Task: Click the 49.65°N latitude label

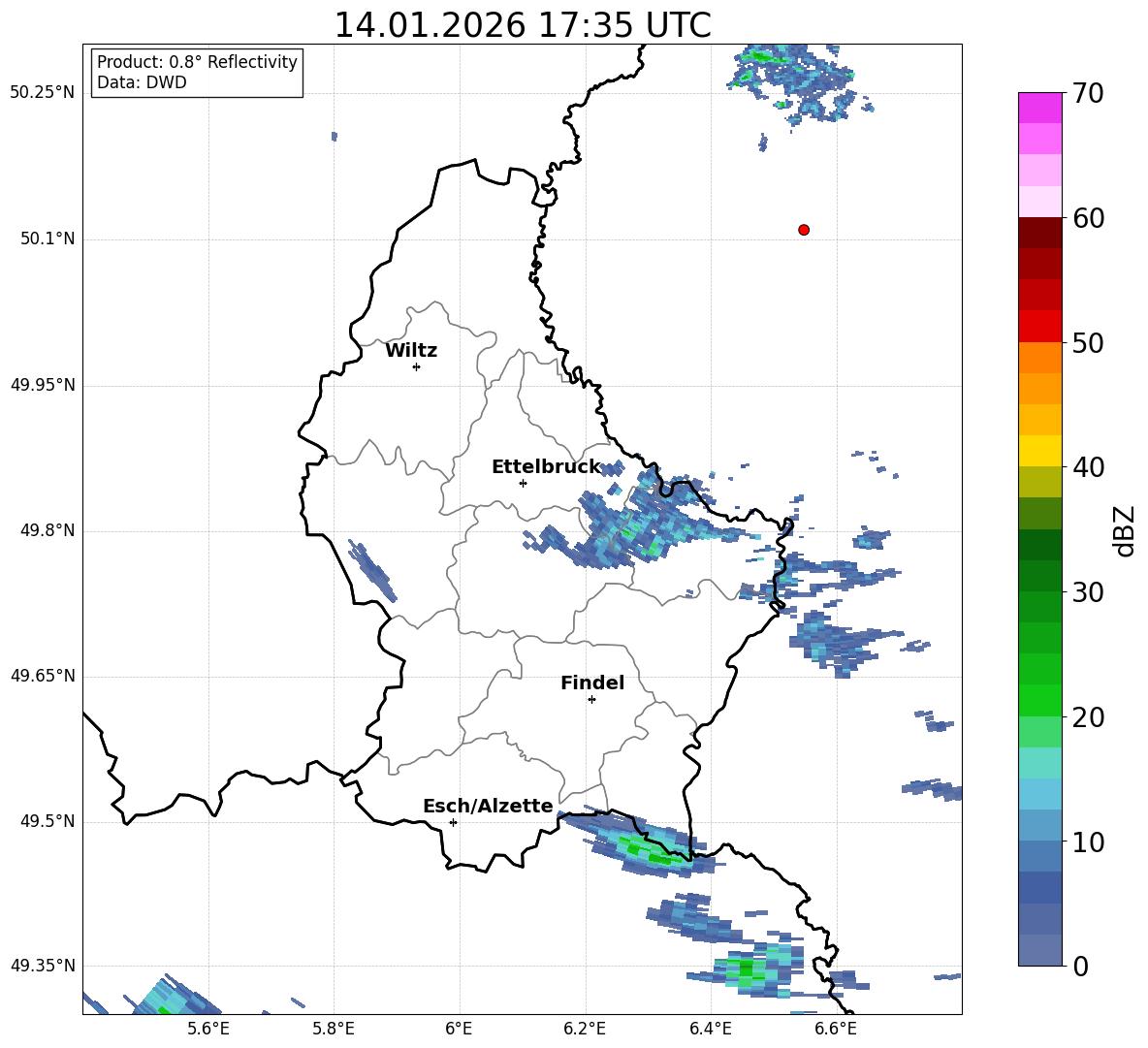Action: pos(43,676)
